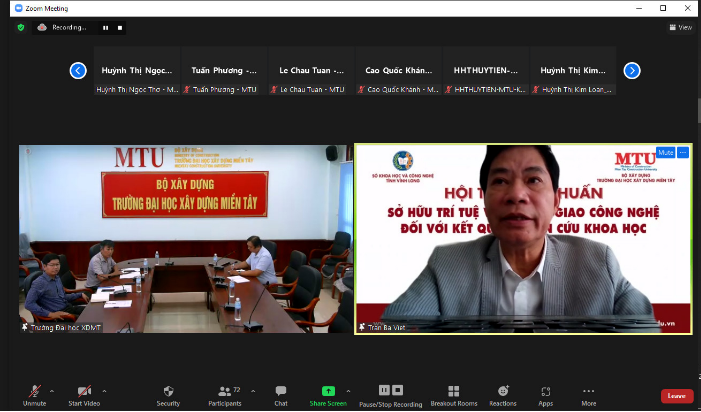Click the Trần Bá Việt speaker video
The height and width of the screenshot is (412, 701).
click(x=524, y=239)
